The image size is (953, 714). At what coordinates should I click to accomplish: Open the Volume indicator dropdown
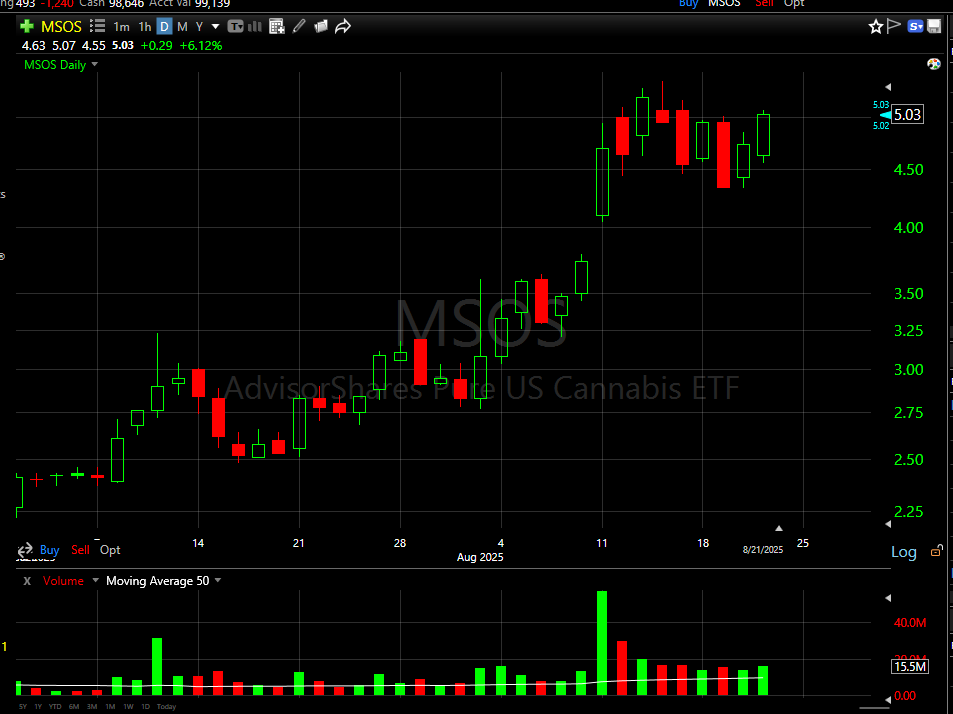click(x=95, y=580)
